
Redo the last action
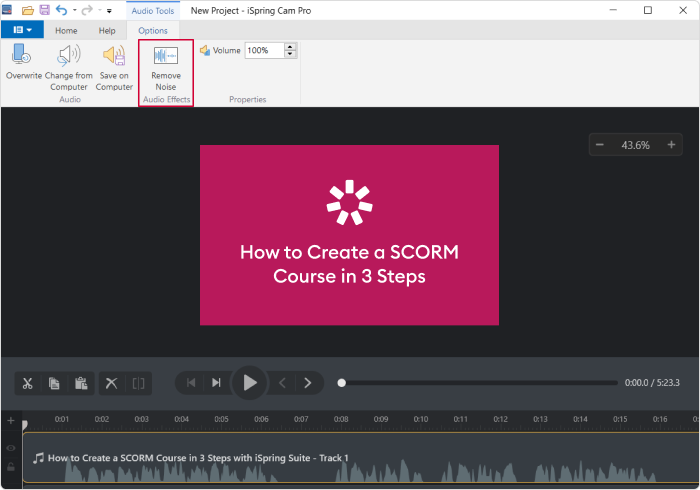coord(87,10)
